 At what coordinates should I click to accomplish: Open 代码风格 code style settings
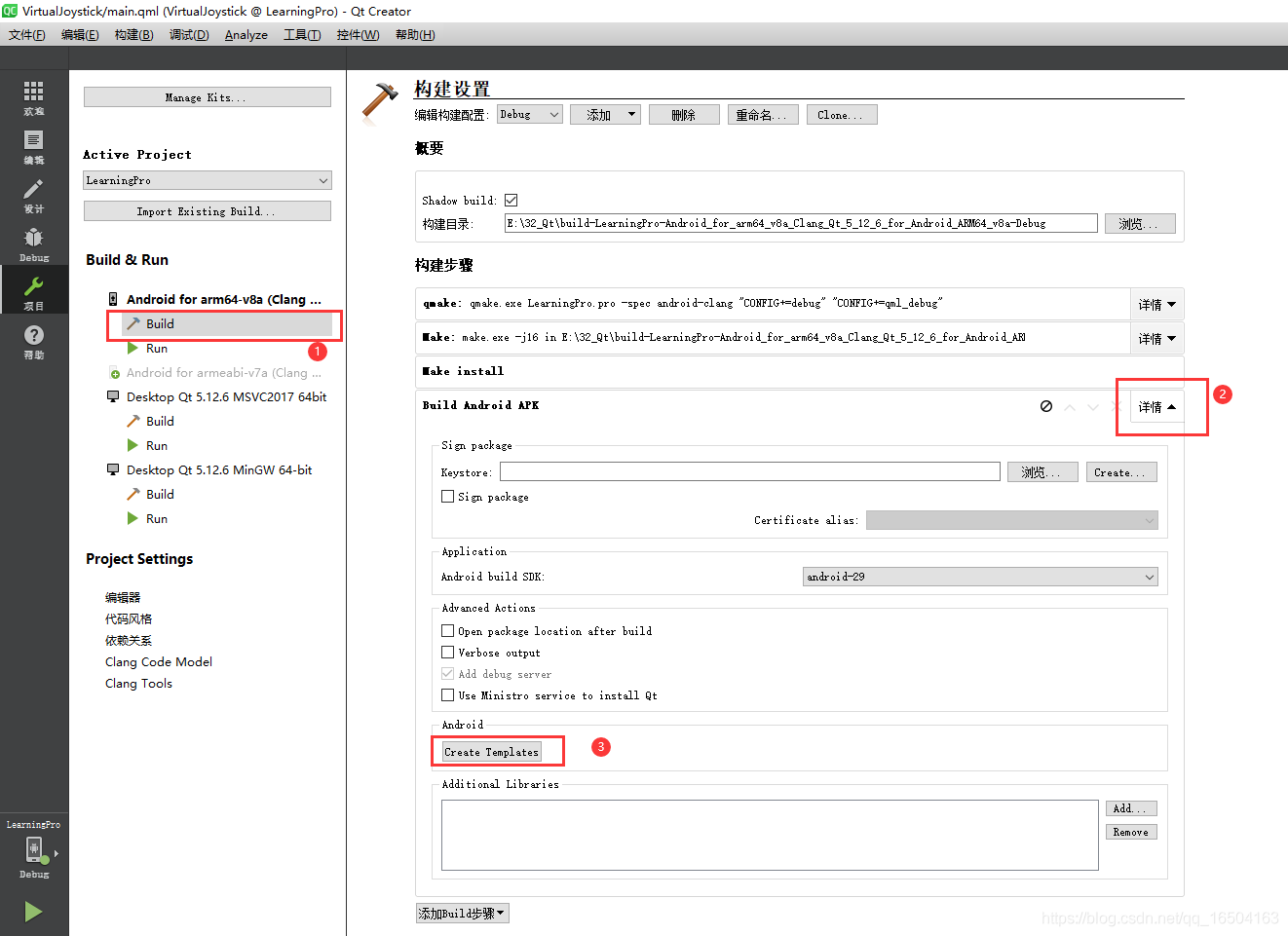[x=129, y=618]
